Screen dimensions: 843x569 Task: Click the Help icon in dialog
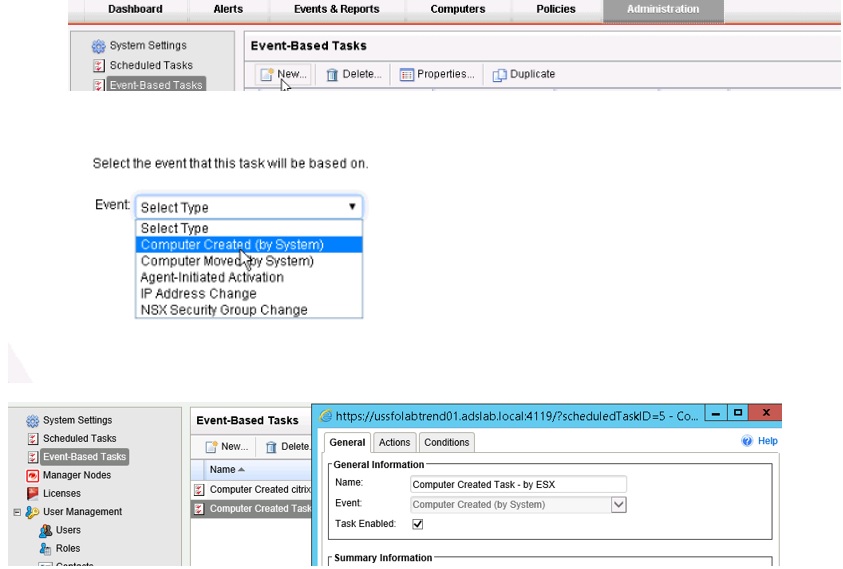point(747,441)
